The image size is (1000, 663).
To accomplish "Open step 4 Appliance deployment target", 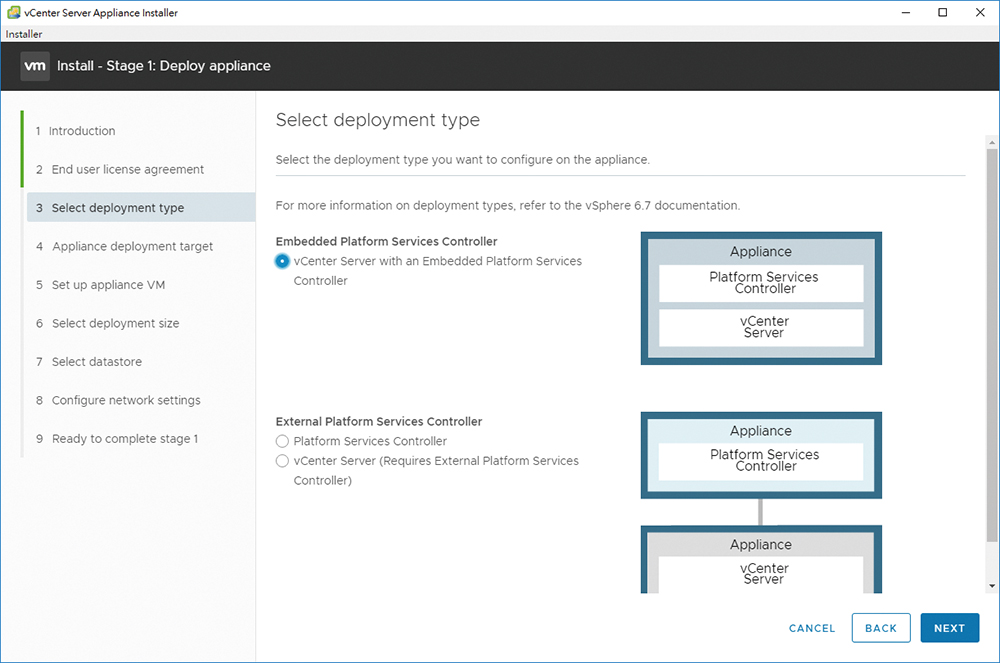I will [x=124, y=247].
